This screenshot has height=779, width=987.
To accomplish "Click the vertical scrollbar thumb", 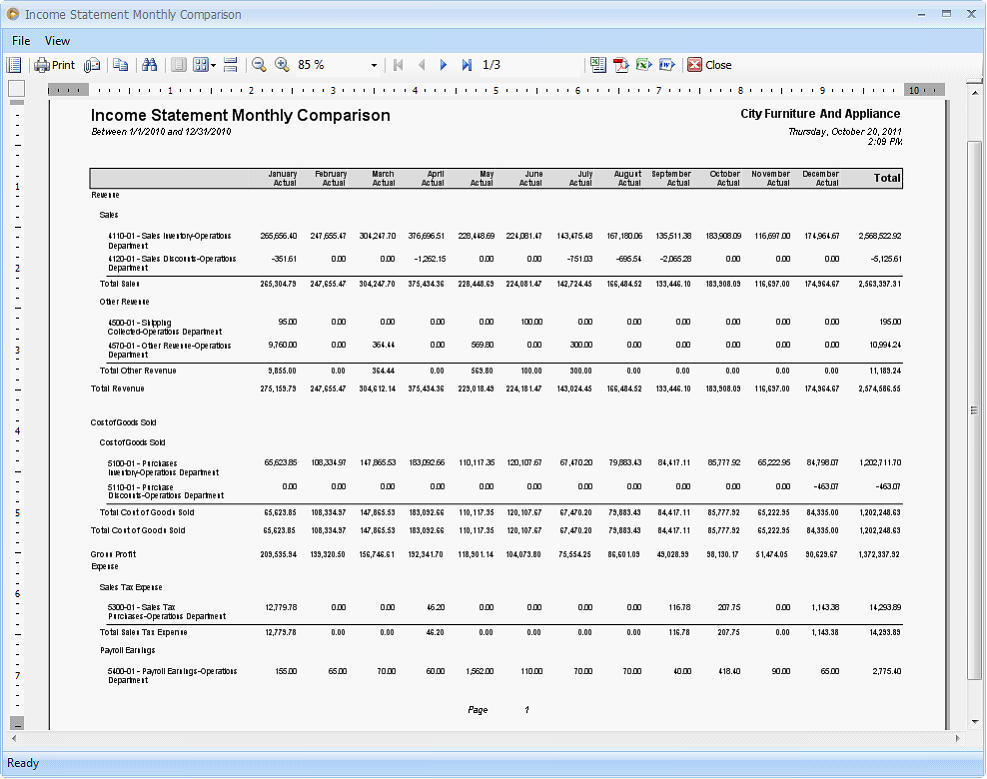I will 974,410.
